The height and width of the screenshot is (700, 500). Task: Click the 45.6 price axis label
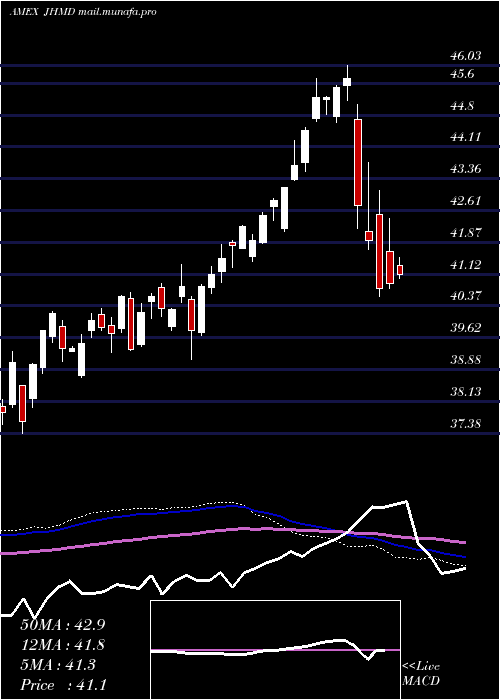point(462,74)
